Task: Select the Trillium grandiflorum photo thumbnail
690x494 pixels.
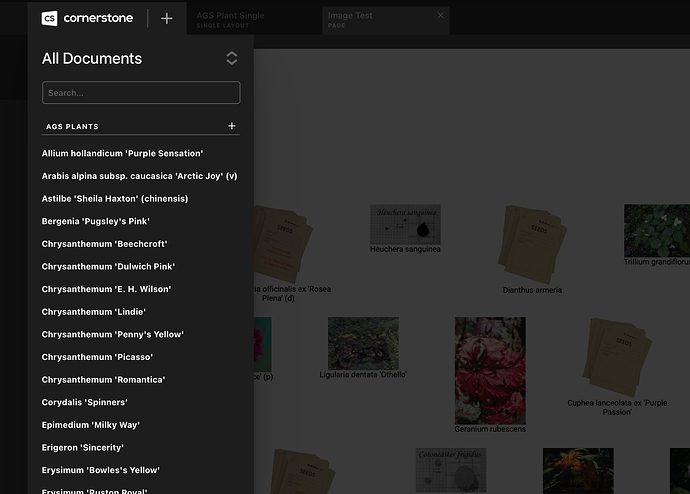Action: pos(657,231)
